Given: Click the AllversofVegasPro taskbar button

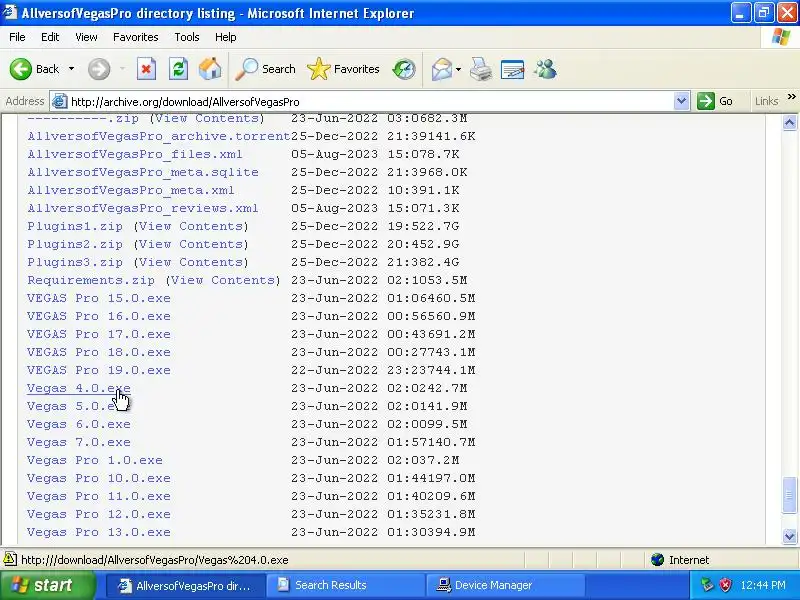Looking at the screenshot, I should coord(186,585).
